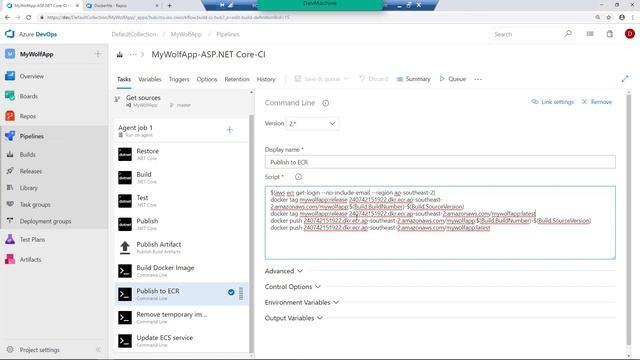This screenshot has height=360, width=640.
Task: Expand the Advanced section
Action: click(284, 271)
